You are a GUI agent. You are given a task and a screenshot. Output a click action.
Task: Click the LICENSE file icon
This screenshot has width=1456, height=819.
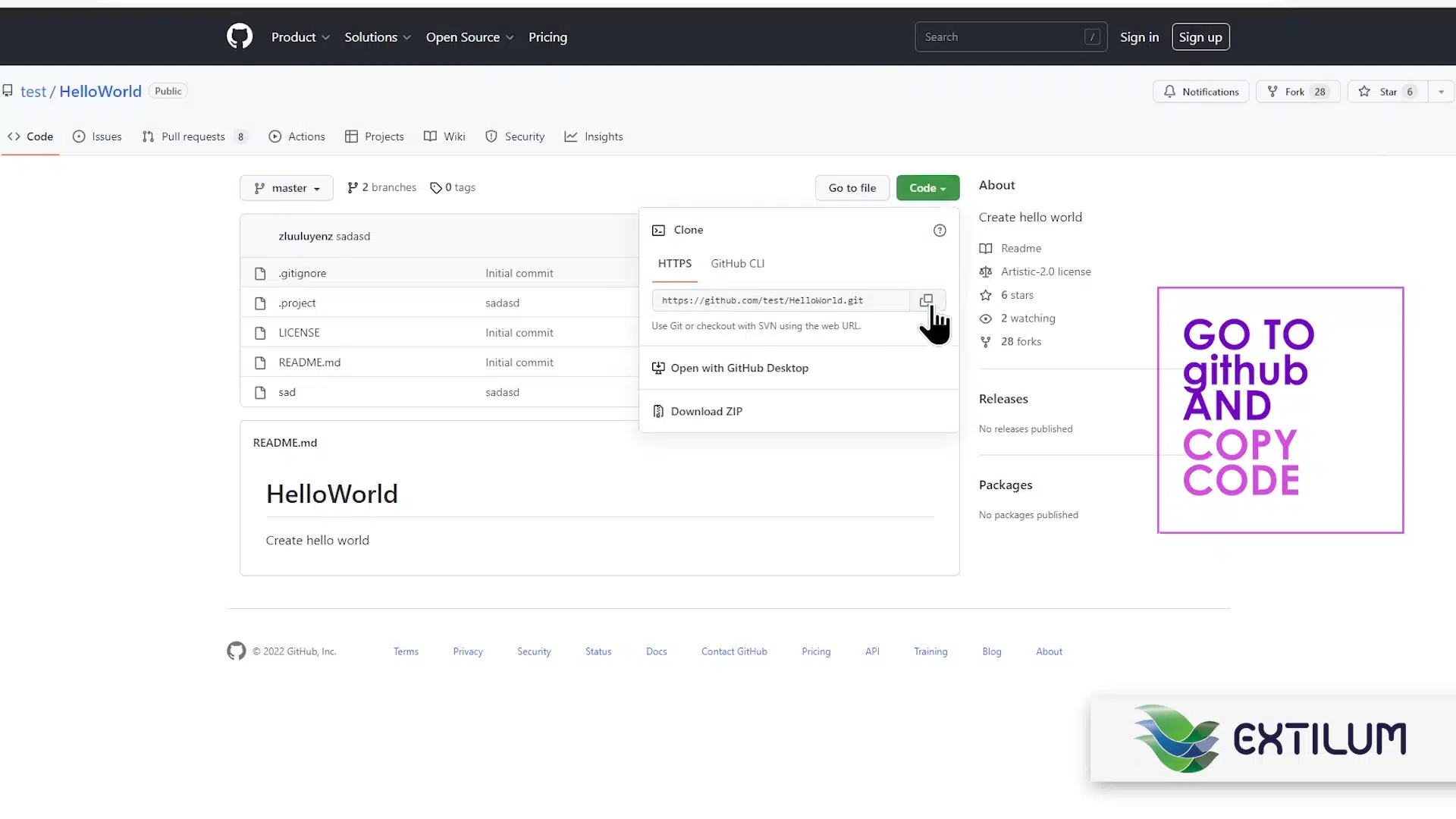pos(260,333)
